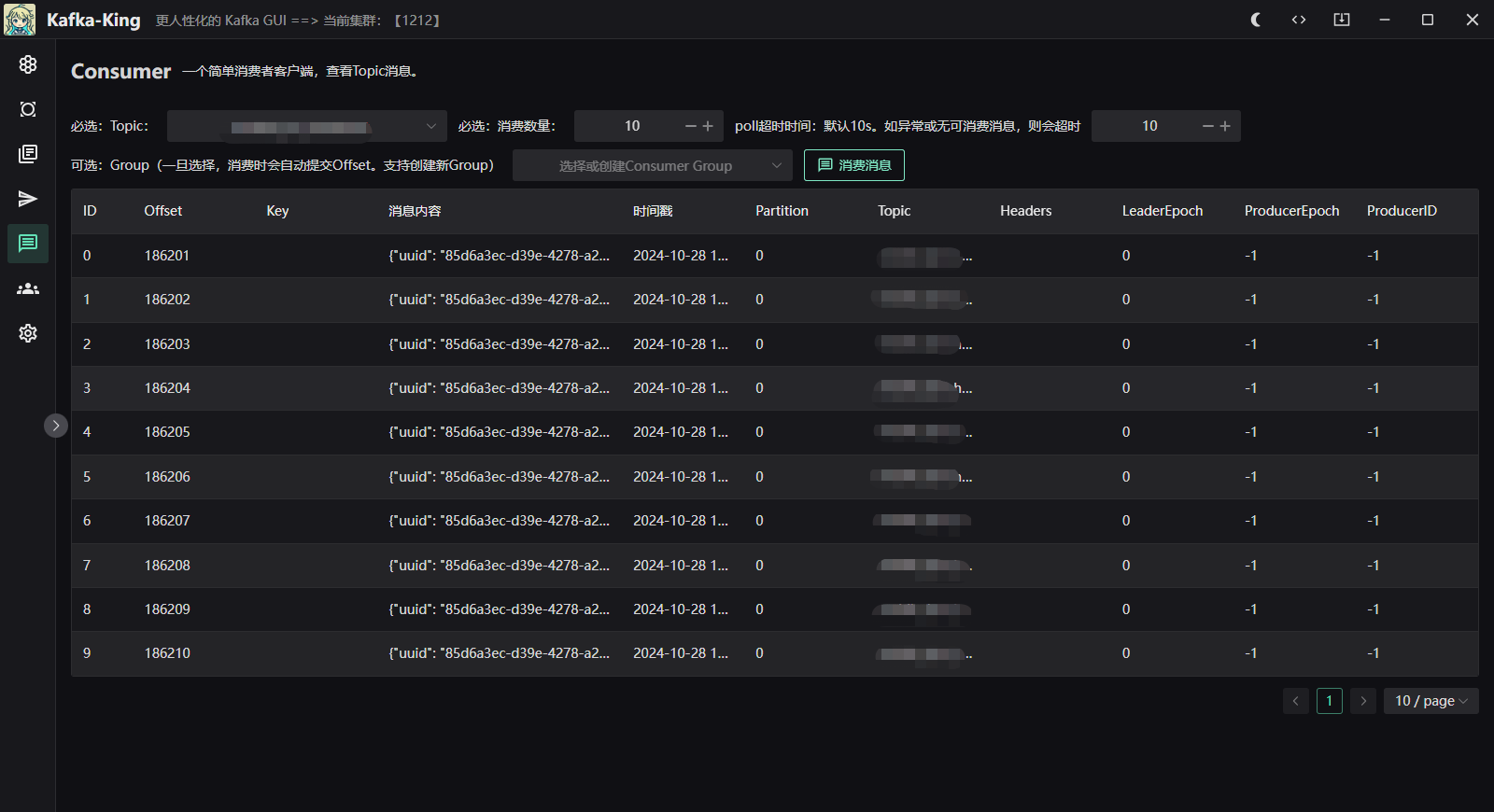Open the cluster hexagon icon in sidebar
This screenshot has height=812, width=1494.
pos(28,64)
